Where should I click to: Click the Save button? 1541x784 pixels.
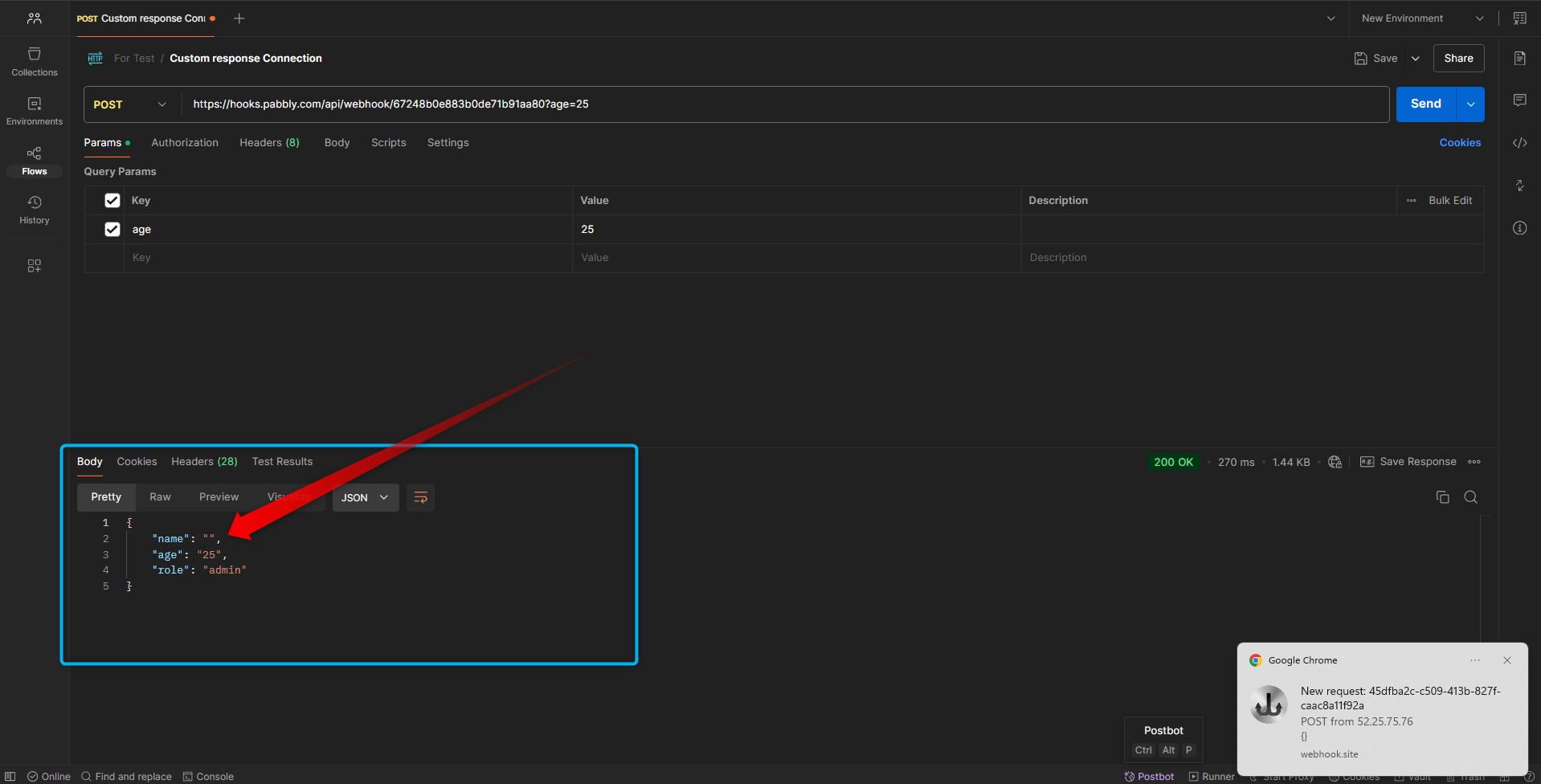1376,59
